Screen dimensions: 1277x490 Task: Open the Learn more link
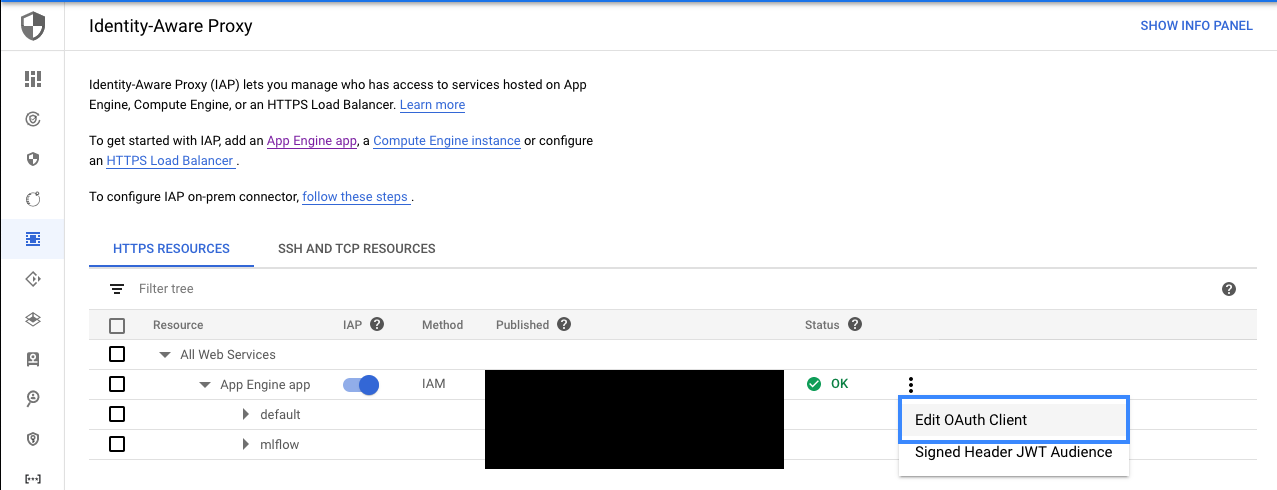click(x=432, y=105)
